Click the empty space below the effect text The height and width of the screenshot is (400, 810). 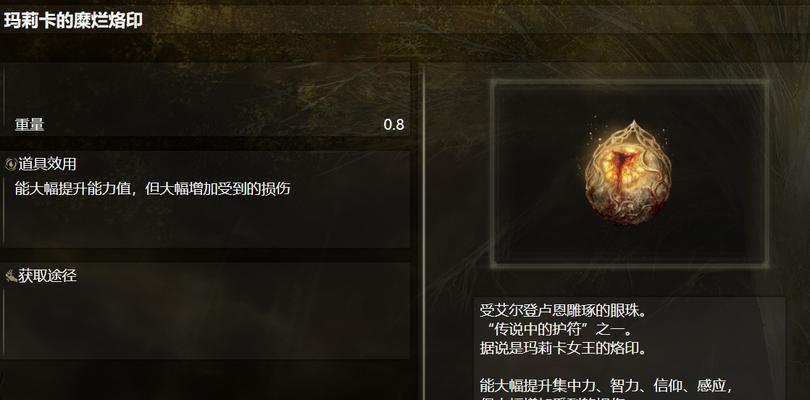click(207, 223)
